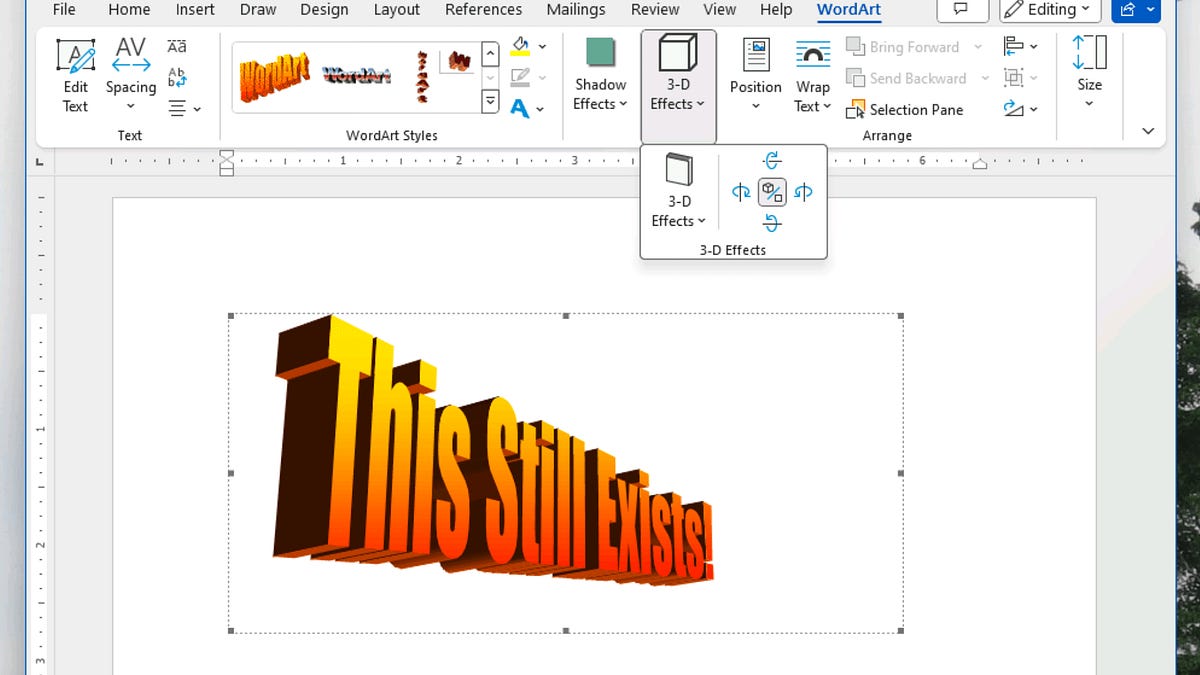Click the right indent marker on ruler

(980, 164)
